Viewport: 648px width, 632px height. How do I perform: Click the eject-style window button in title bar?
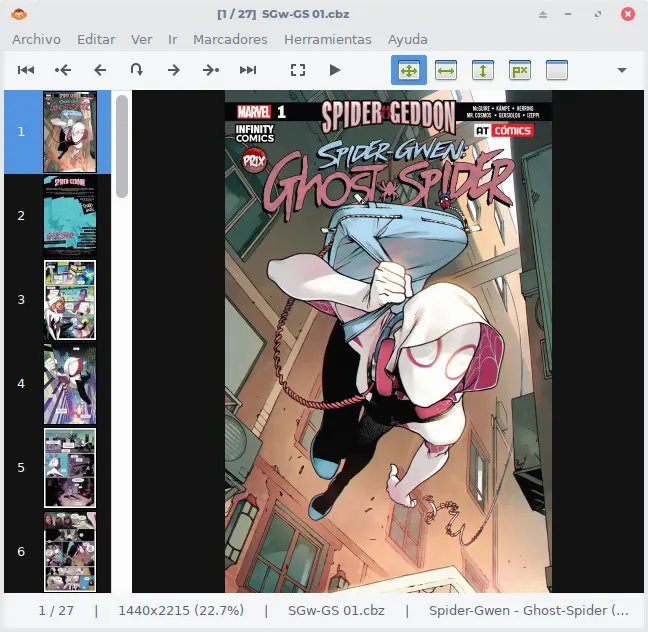click(543, 14)
